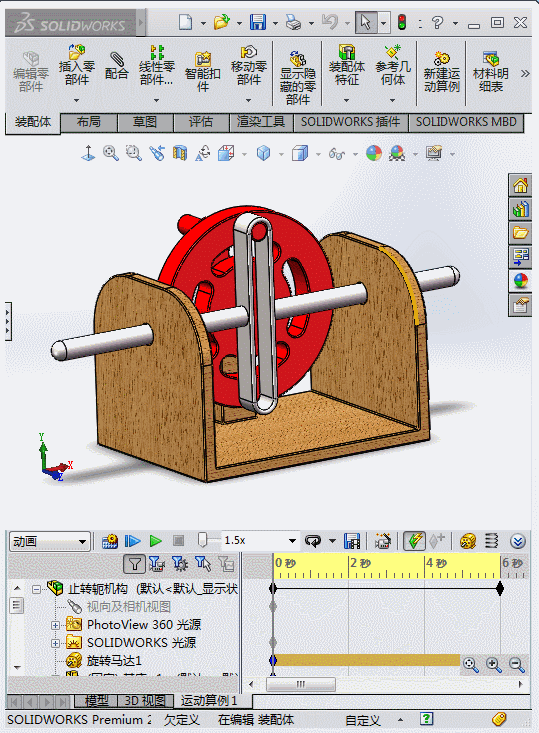Click the Insert Components (插入零部件) tool
539x733 pixels.
(x=77, y=65)
